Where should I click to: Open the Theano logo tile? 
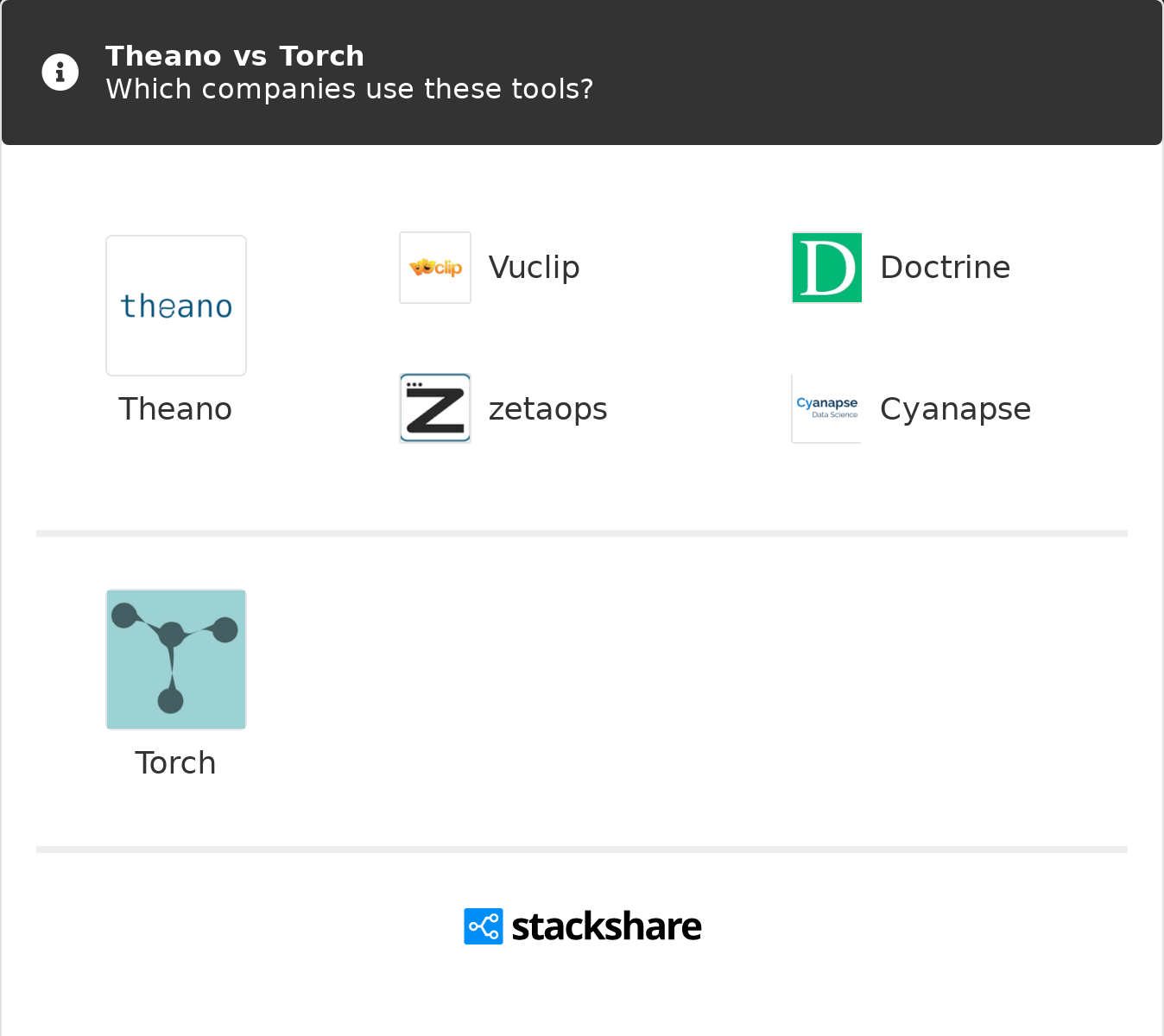(x=176, y=306)
